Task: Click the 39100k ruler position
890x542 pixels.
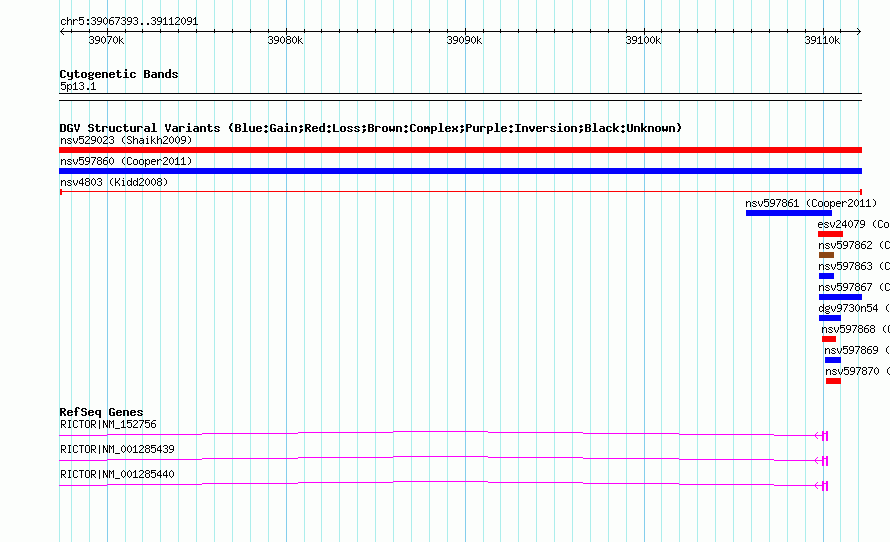Action: click(x=643, y=40)
